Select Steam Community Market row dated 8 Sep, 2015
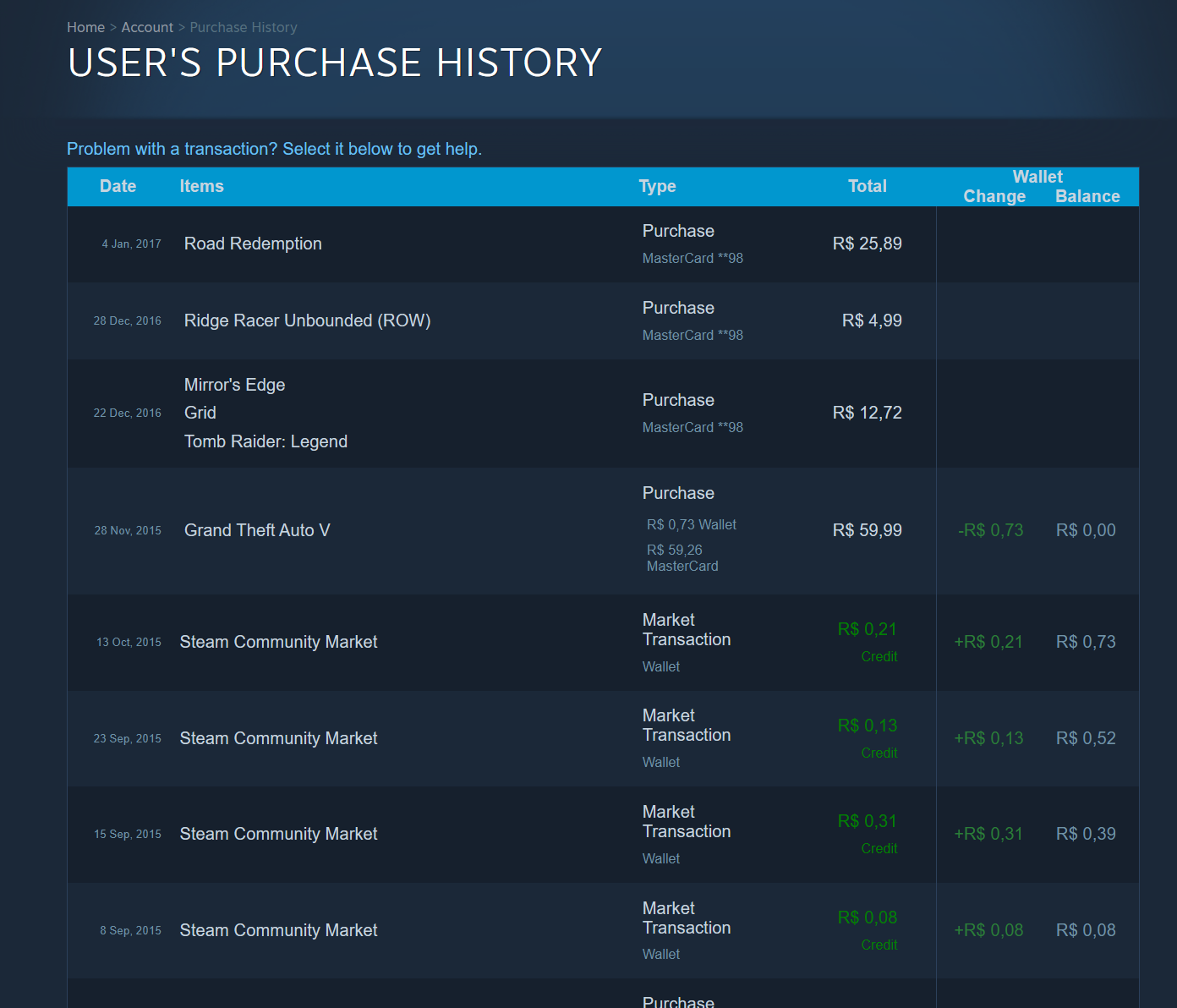This screenshot has width=1177, height=1008. click(x=603, y=931)
